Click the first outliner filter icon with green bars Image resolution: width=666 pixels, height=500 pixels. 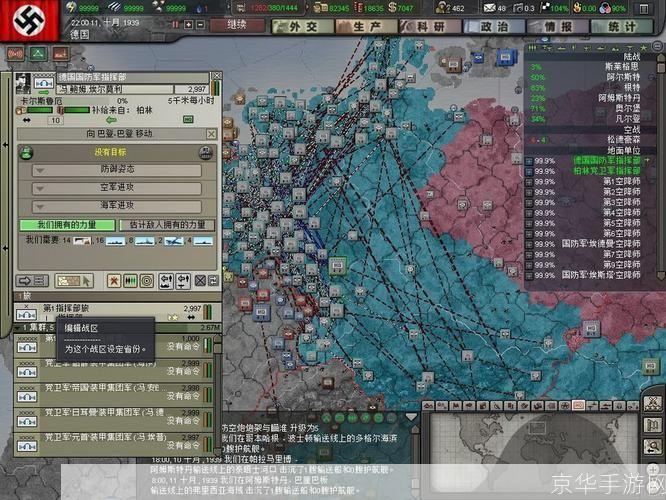532,47
